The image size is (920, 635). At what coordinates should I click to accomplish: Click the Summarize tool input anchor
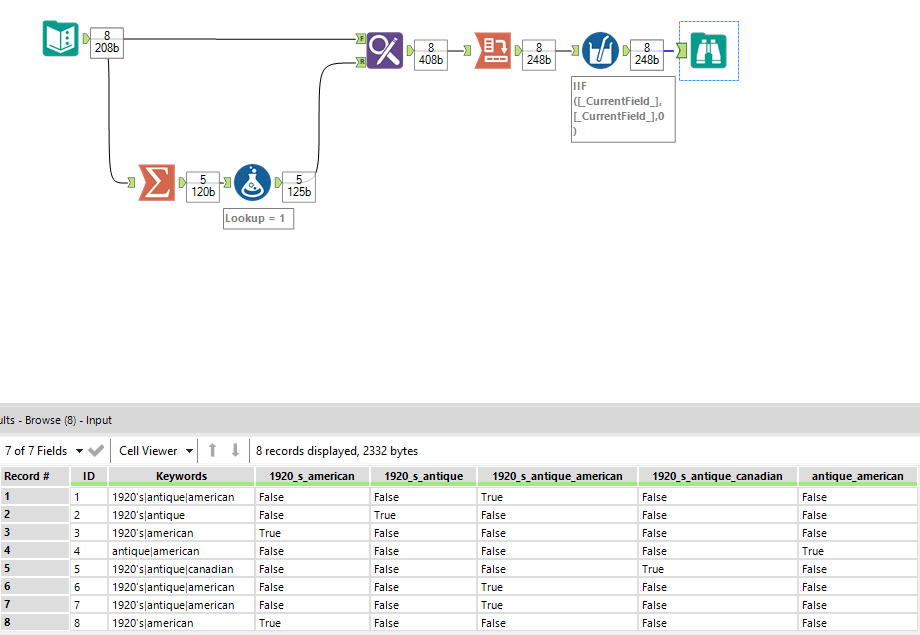tap(131, 183)
